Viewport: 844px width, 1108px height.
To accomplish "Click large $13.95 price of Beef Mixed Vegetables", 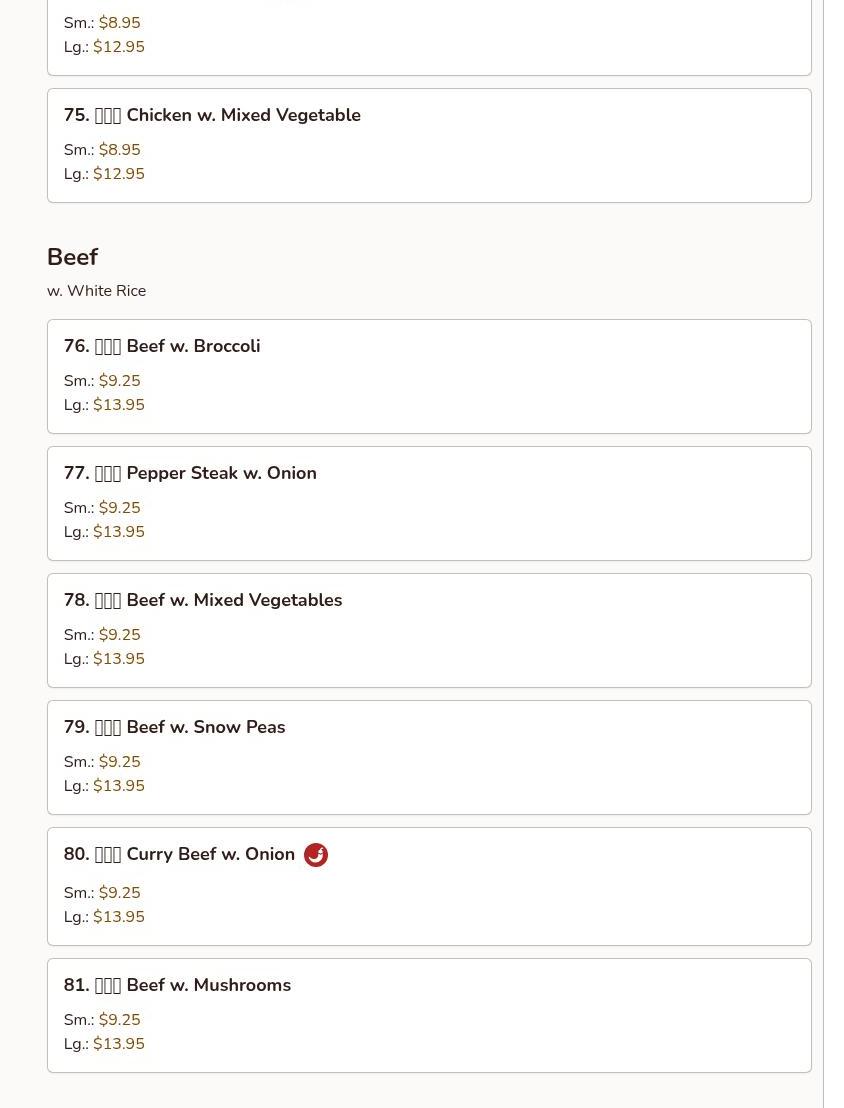I will [x=119, y=659].
